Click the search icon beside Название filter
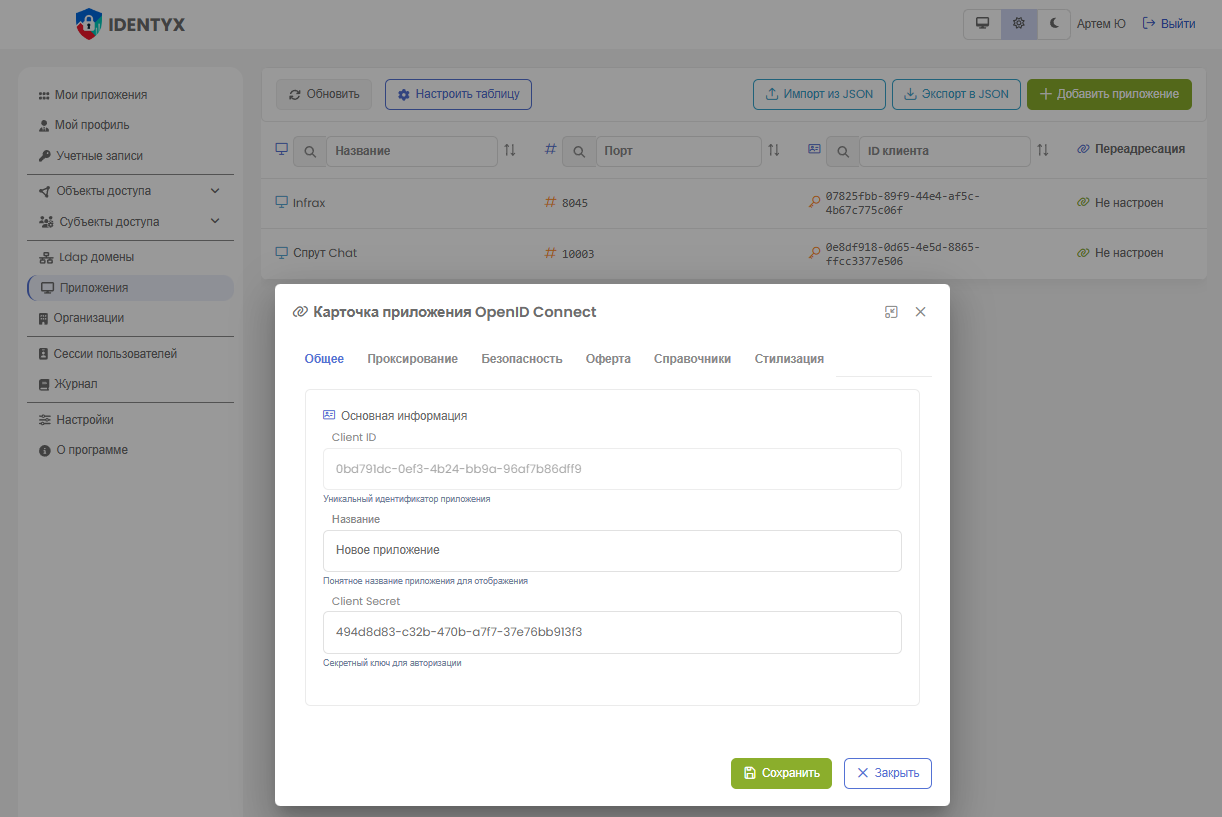This screenshot has width=1222, height=817. tap(310, 151)
